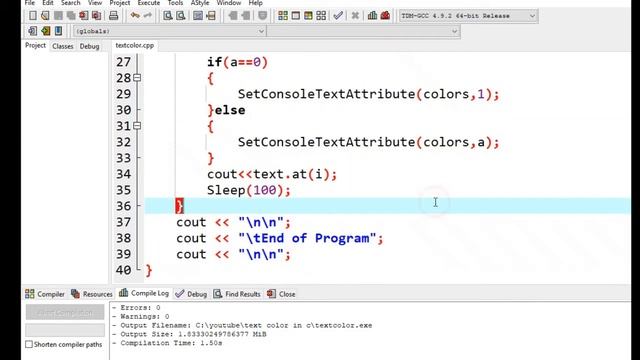Click the compilation progress bar
The width and height of the screenshot is (640, 360).
click(65, 330)
